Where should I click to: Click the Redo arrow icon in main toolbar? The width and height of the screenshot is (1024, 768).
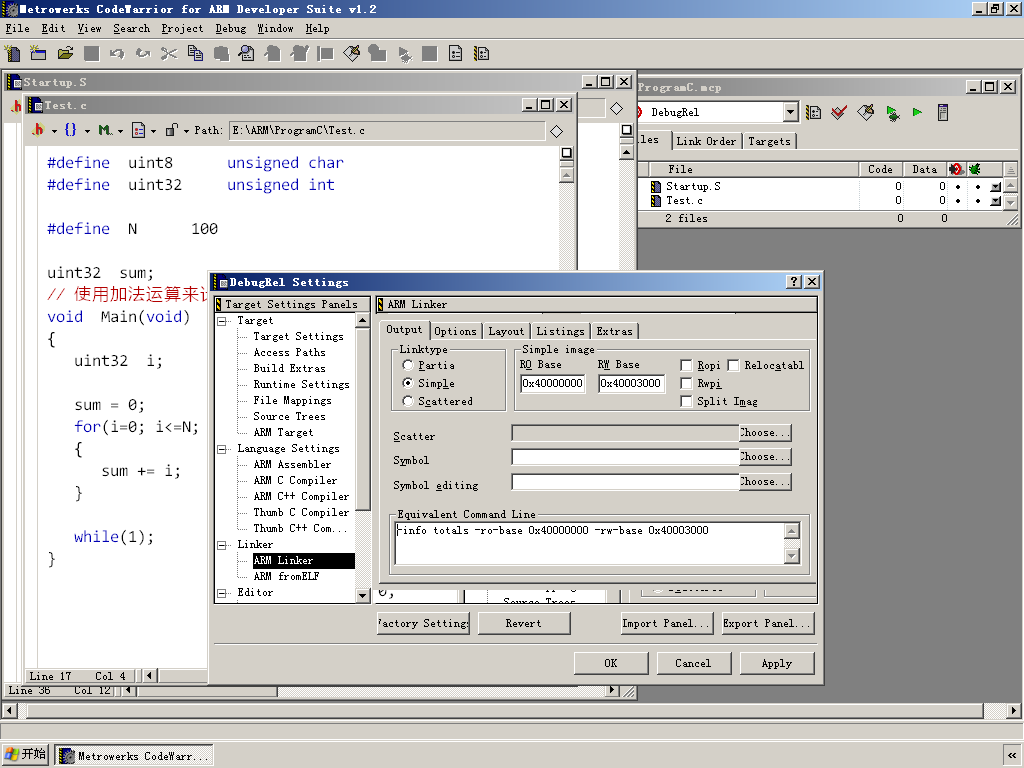[143, 54]
